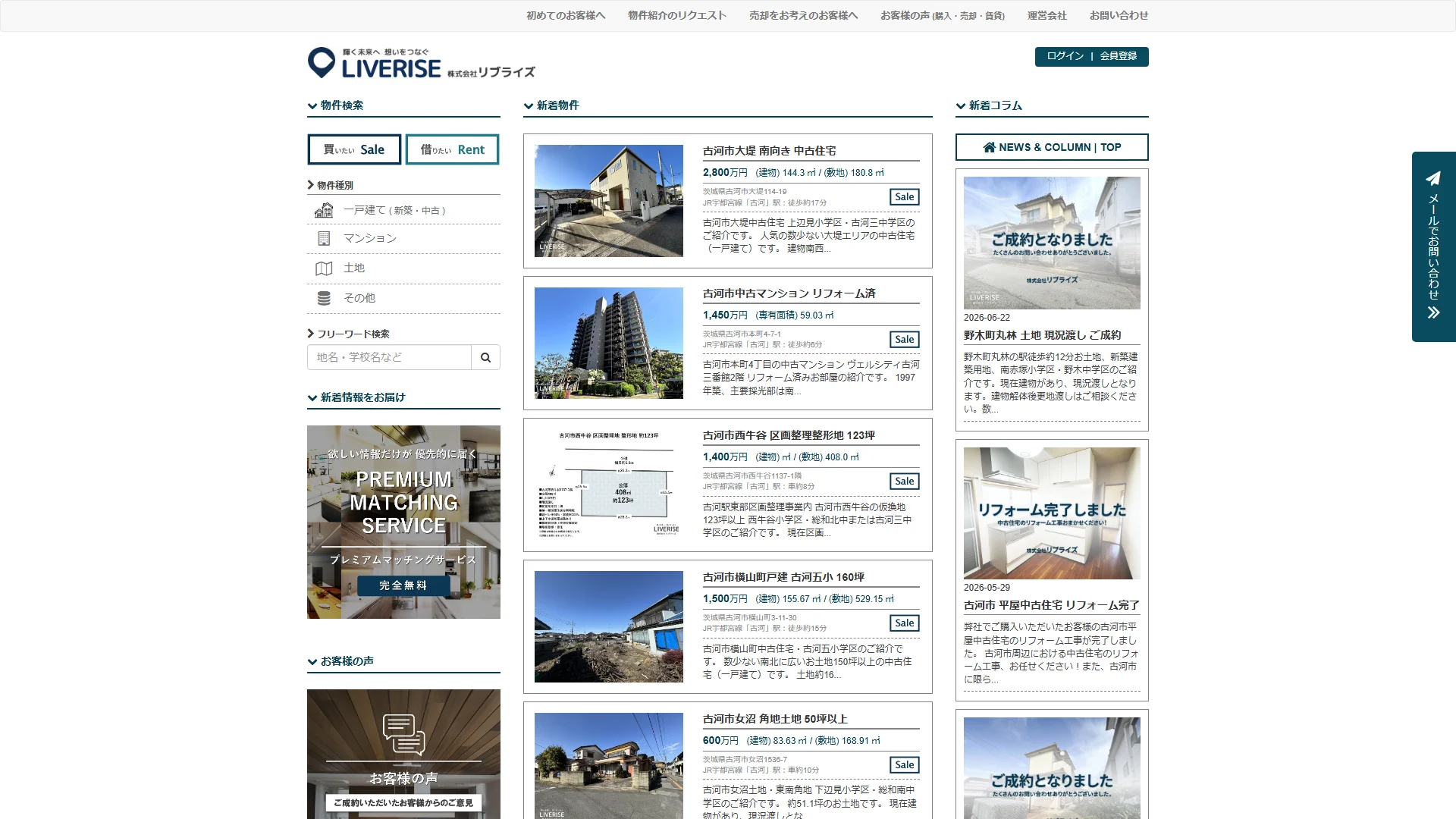Click the building icon for マンション
Image resolution: width=1456 pixels, height=819 pixels.
[324, 238]
